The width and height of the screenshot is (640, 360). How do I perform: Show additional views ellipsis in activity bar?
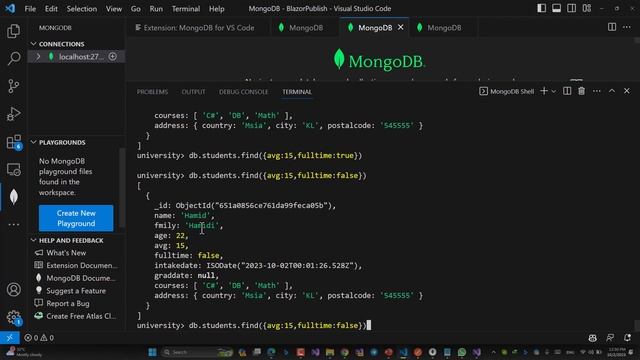(x=13, y=224)
